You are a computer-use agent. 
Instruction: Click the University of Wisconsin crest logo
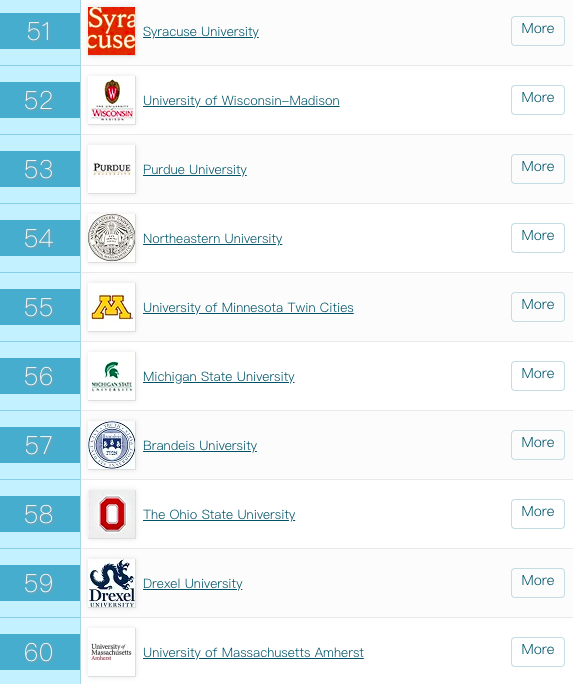(112, 100)
